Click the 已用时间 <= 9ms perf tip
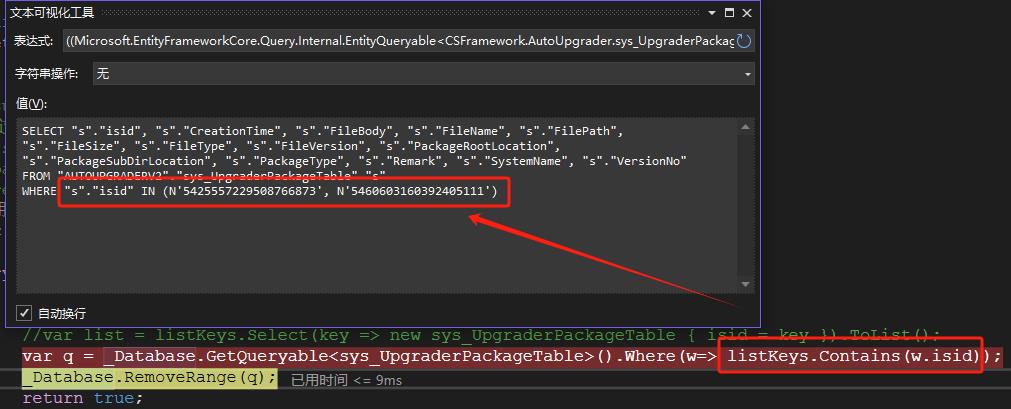 [x=346, y=380]
